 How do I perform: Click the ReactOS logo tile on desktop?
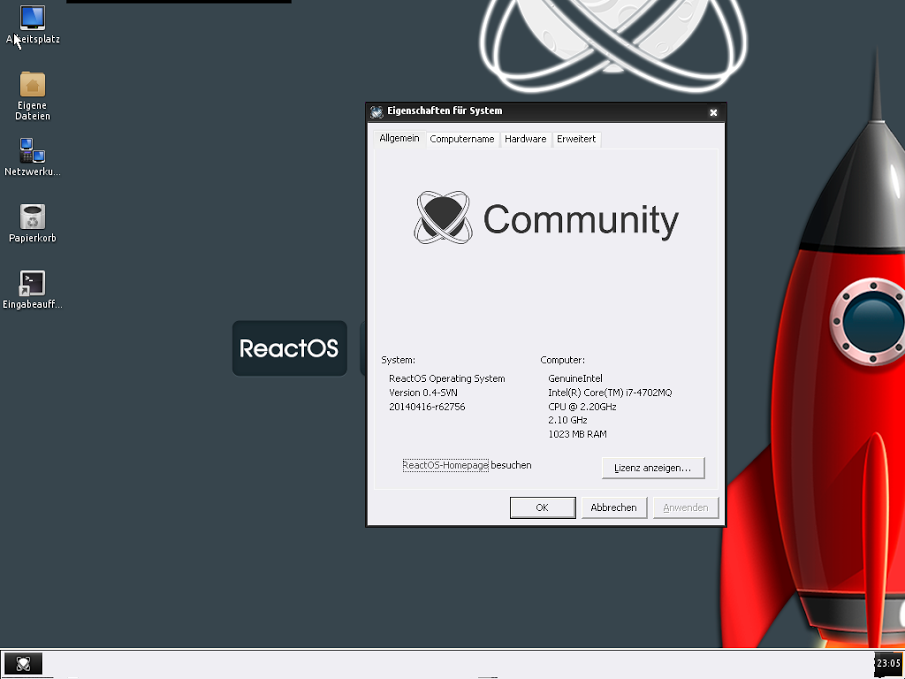pyautogui.click(x=290, y=349)
